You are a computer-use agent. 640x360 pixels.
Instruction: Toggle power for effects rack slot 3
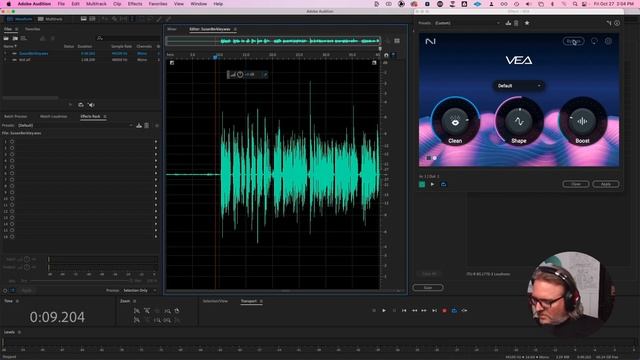[x=12, y=154]
